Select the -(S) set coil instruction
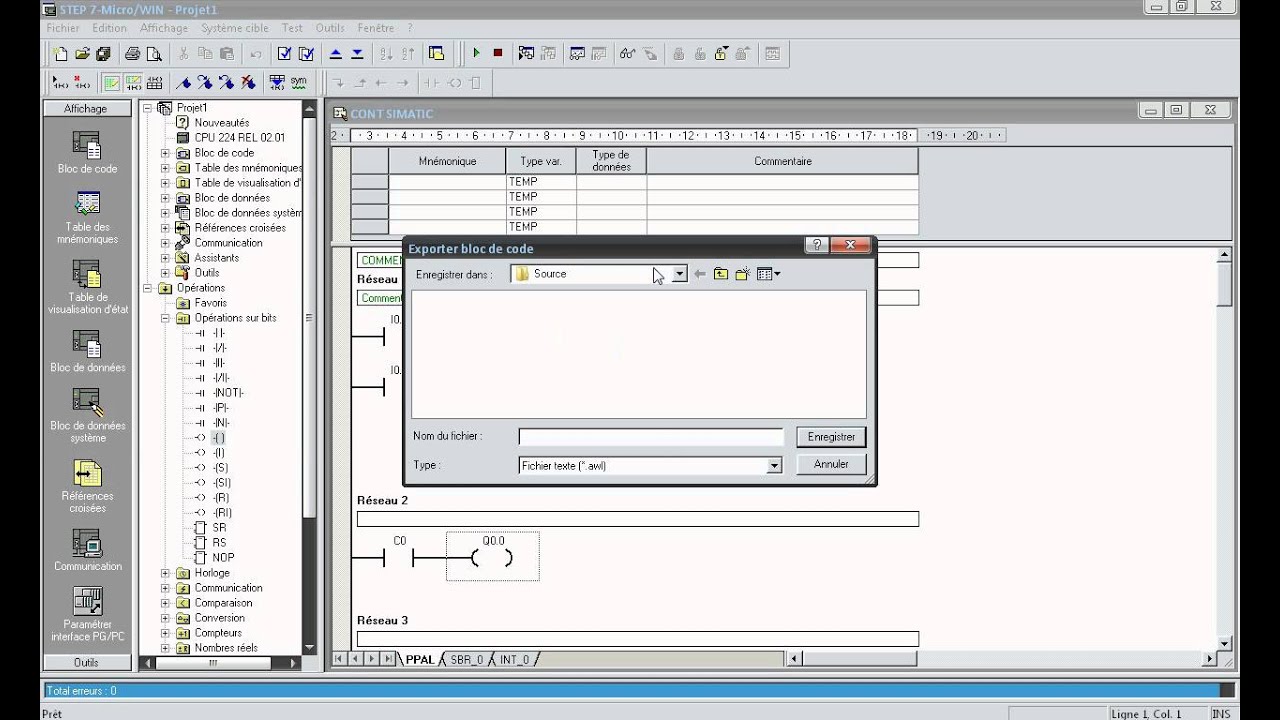The height and width of the screenshot is (720, 1280). (220, 468)
